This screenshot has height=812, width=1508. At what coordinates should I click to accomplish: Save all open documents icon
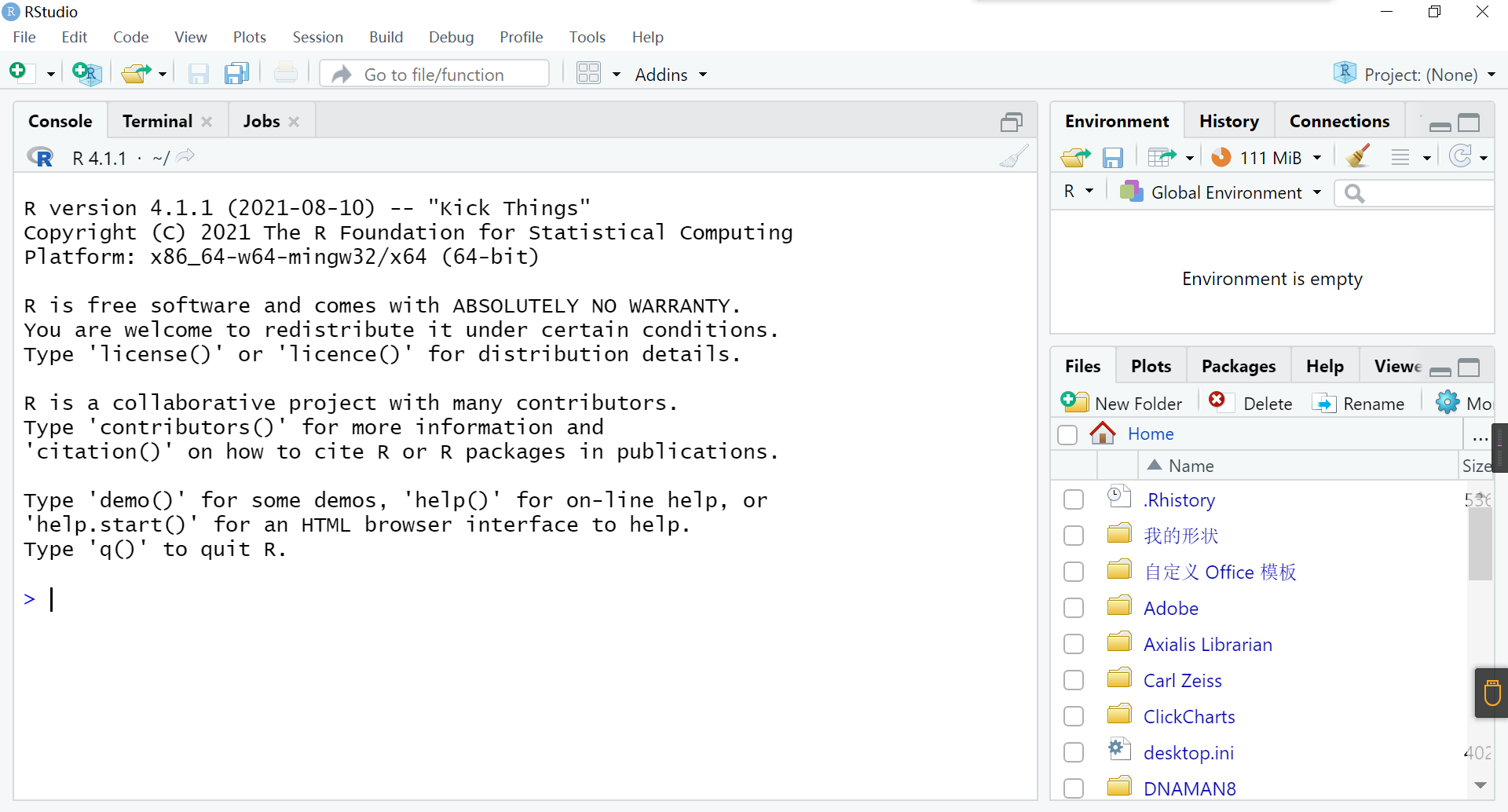[236, 74]
